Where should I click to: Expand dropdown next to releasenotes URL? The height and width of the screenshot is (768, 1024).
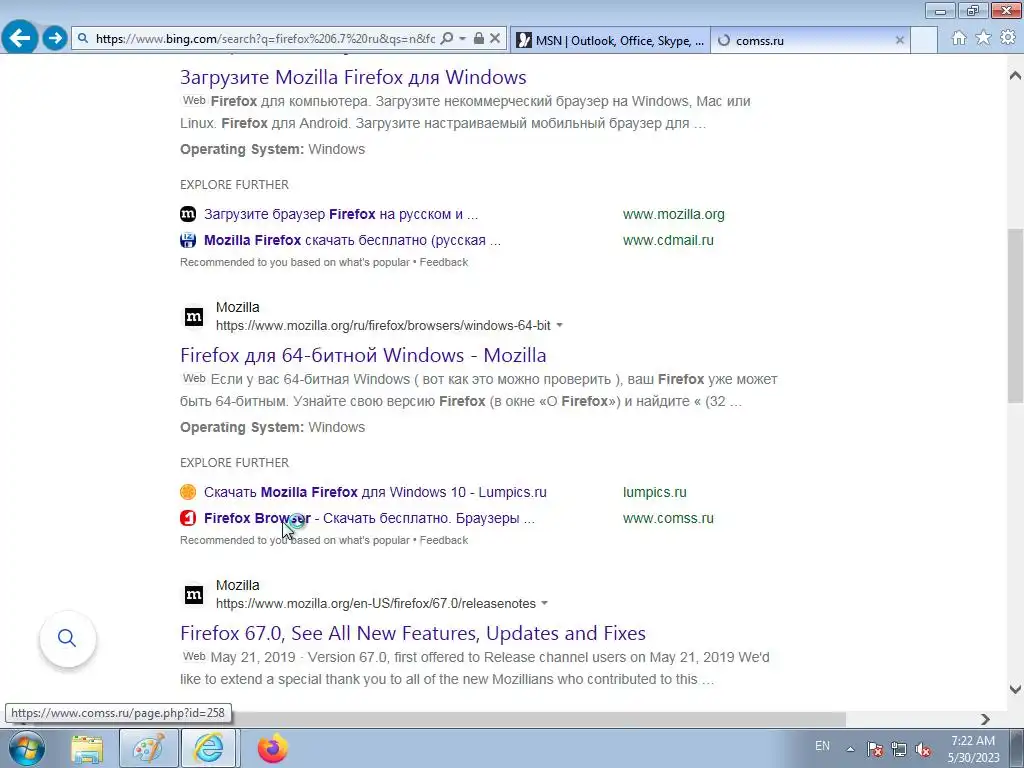point(545,603)
